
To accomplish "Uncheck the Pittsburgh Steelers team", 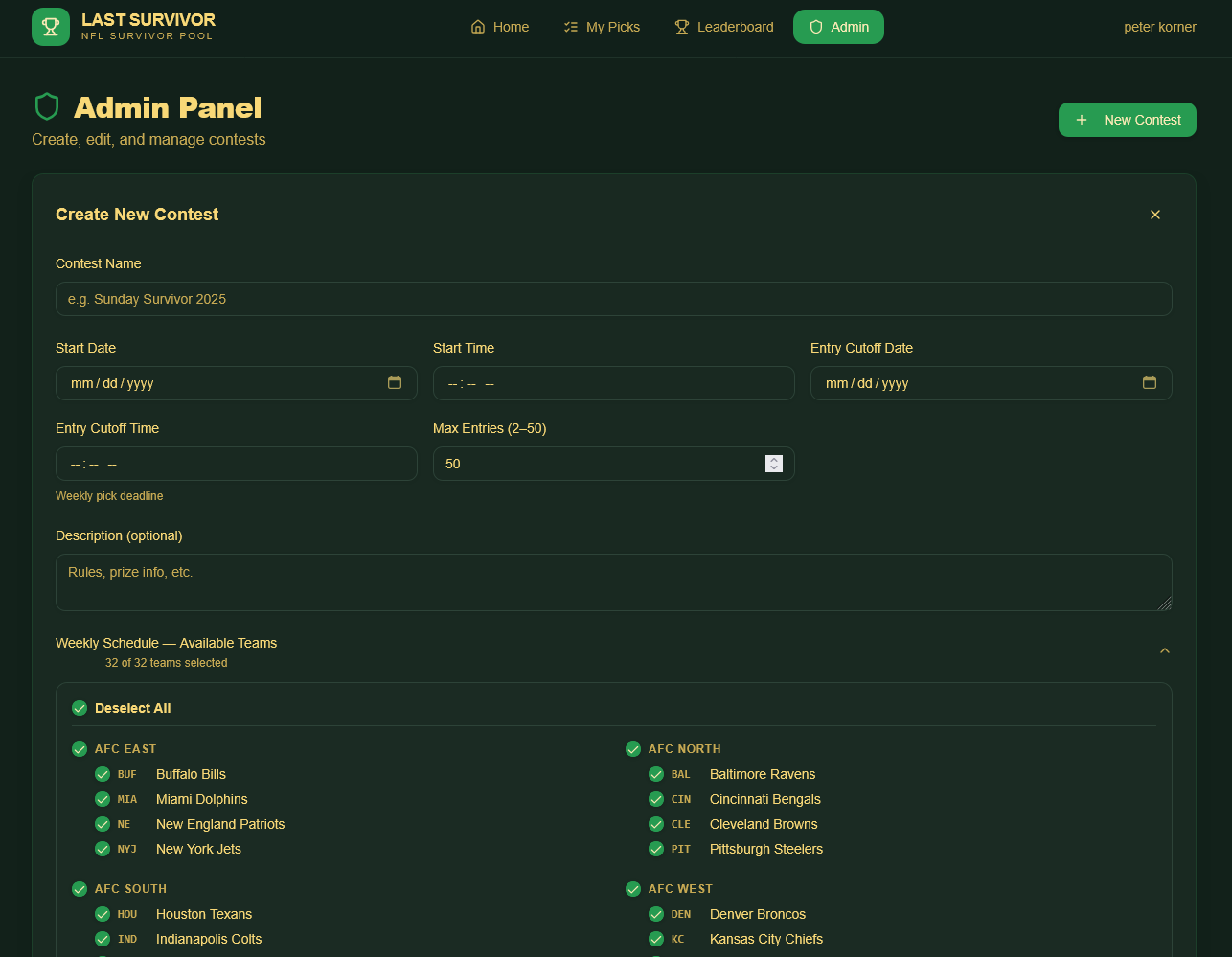I will 656,849.
